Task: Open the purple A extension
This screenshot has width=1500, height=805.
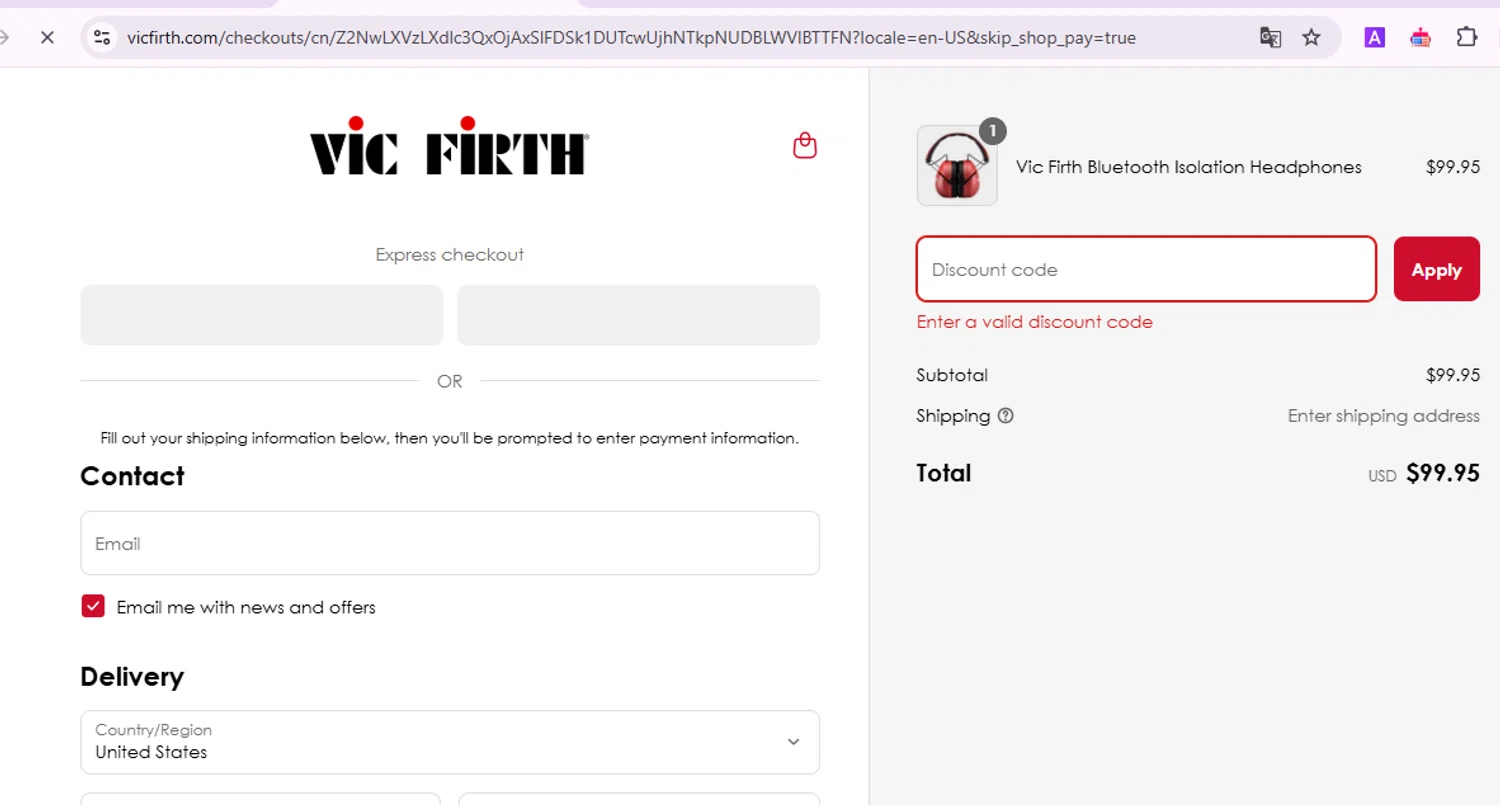Action: point(1375,38)
